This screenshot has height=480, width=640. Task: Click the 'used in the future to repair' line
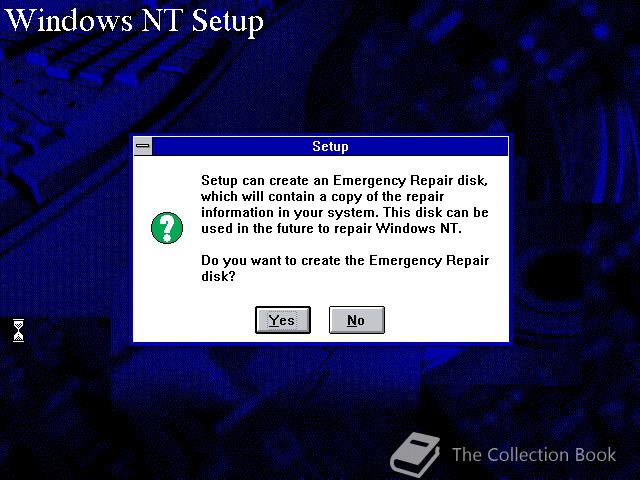[331, 228]
